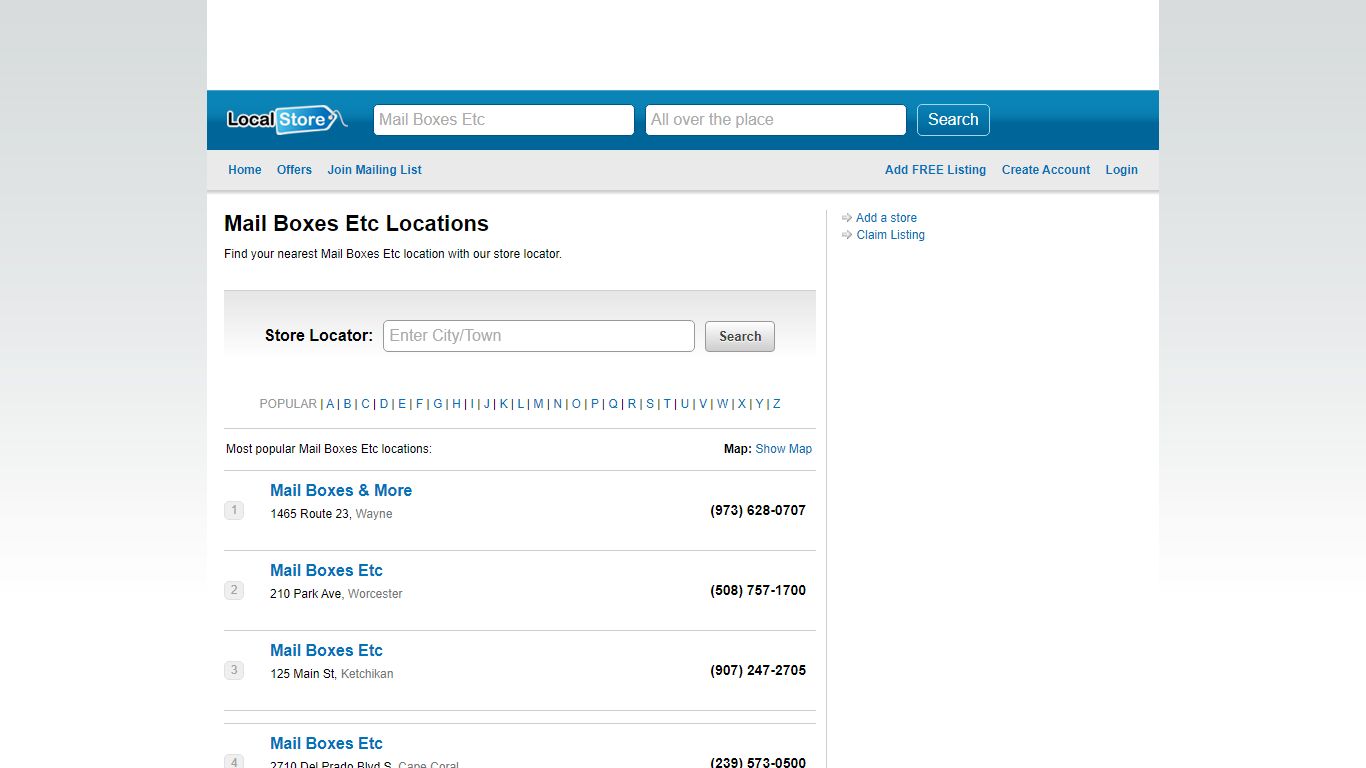
Task: Filter locations by letter Y
Action: 759,404
